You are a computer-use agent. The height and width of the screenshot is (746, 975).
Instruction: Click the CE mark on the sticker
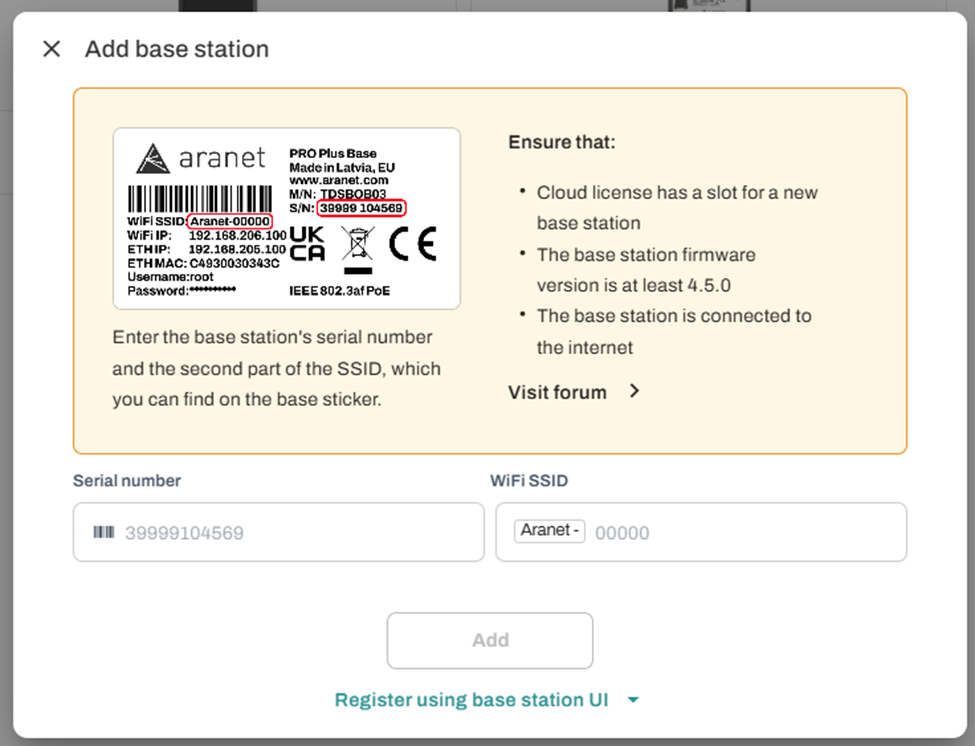pyautogui.click(x=413, y=244)
